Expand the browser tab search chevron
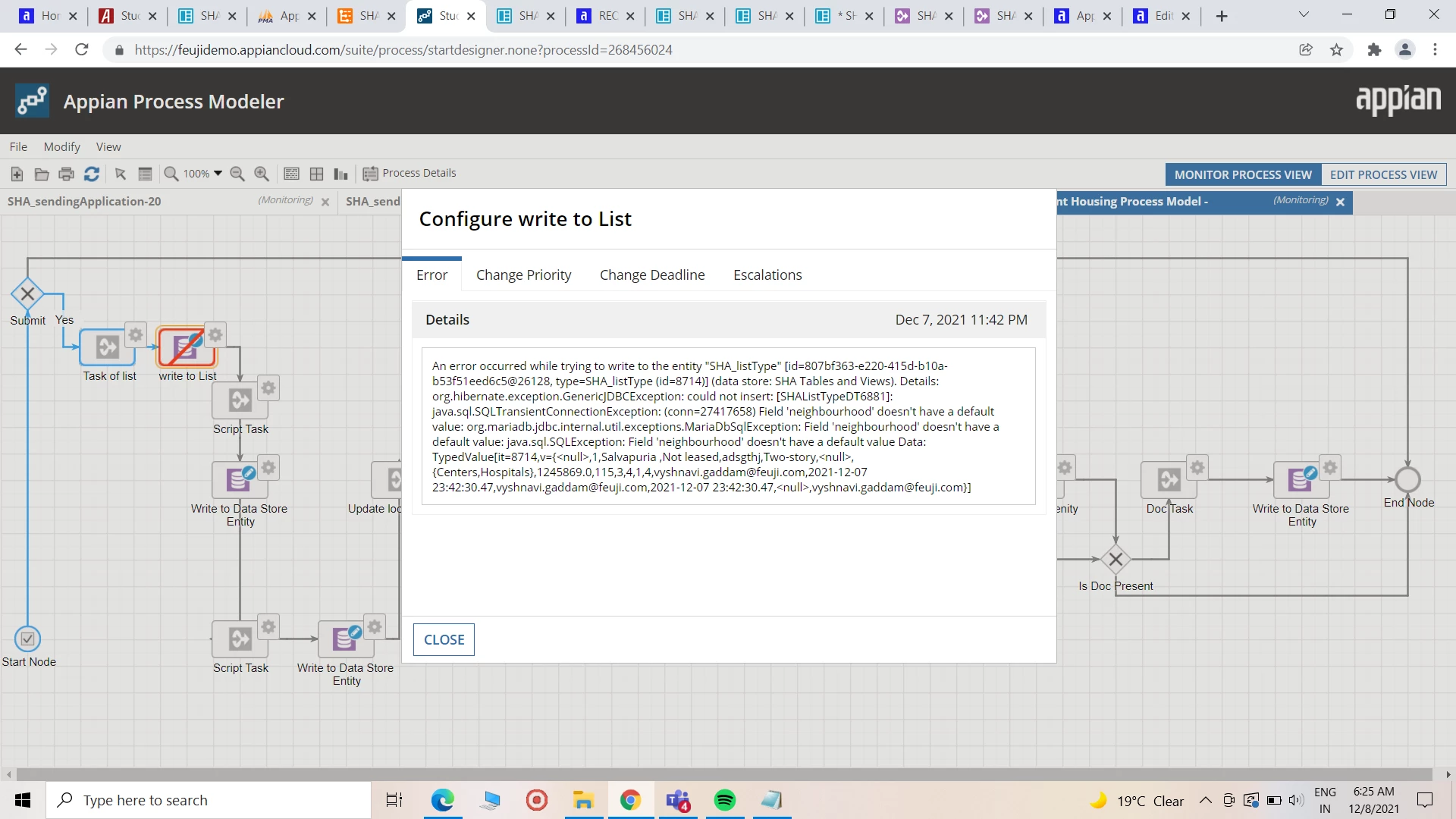 coord(1304,14)
